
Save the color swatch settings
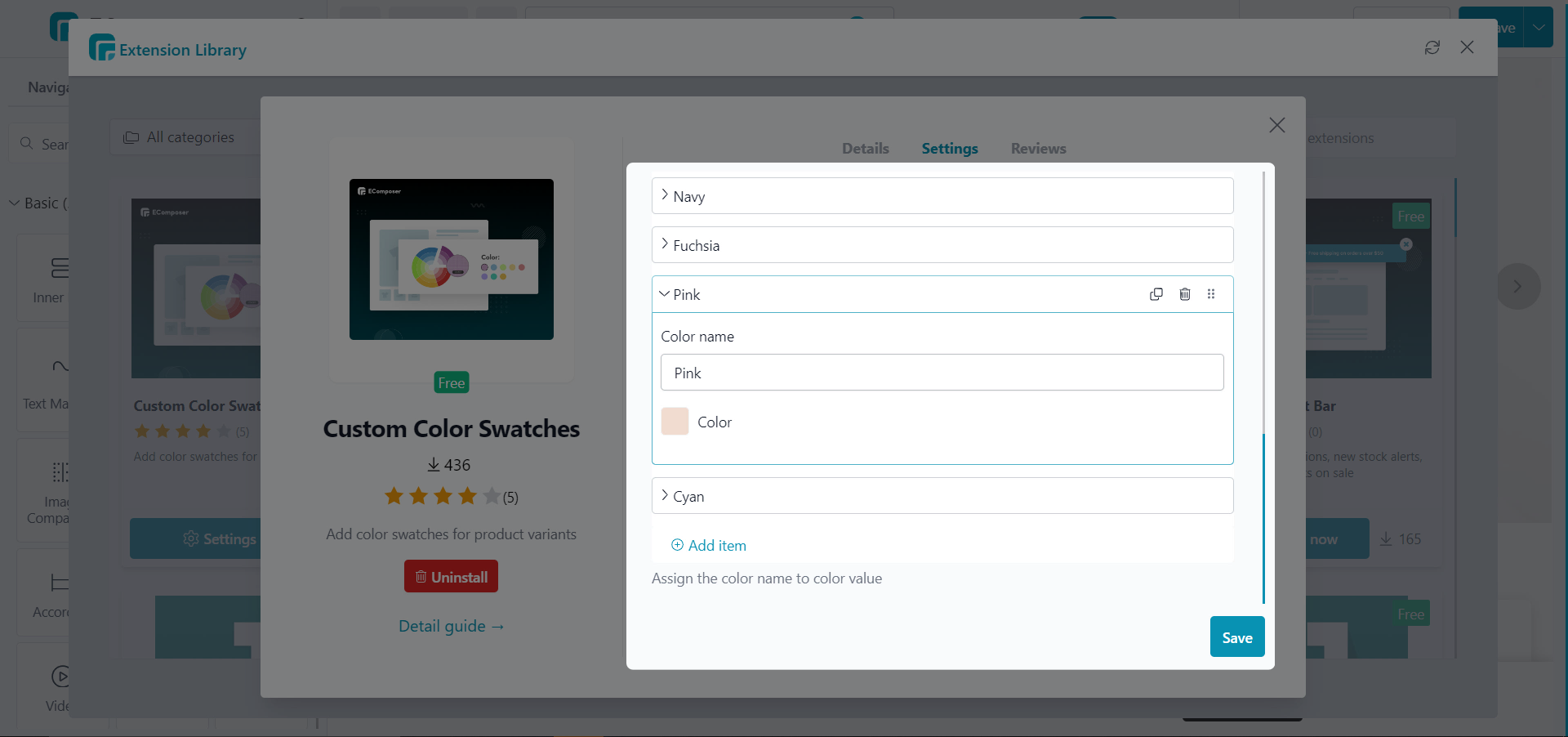[x=1237, y=636]
